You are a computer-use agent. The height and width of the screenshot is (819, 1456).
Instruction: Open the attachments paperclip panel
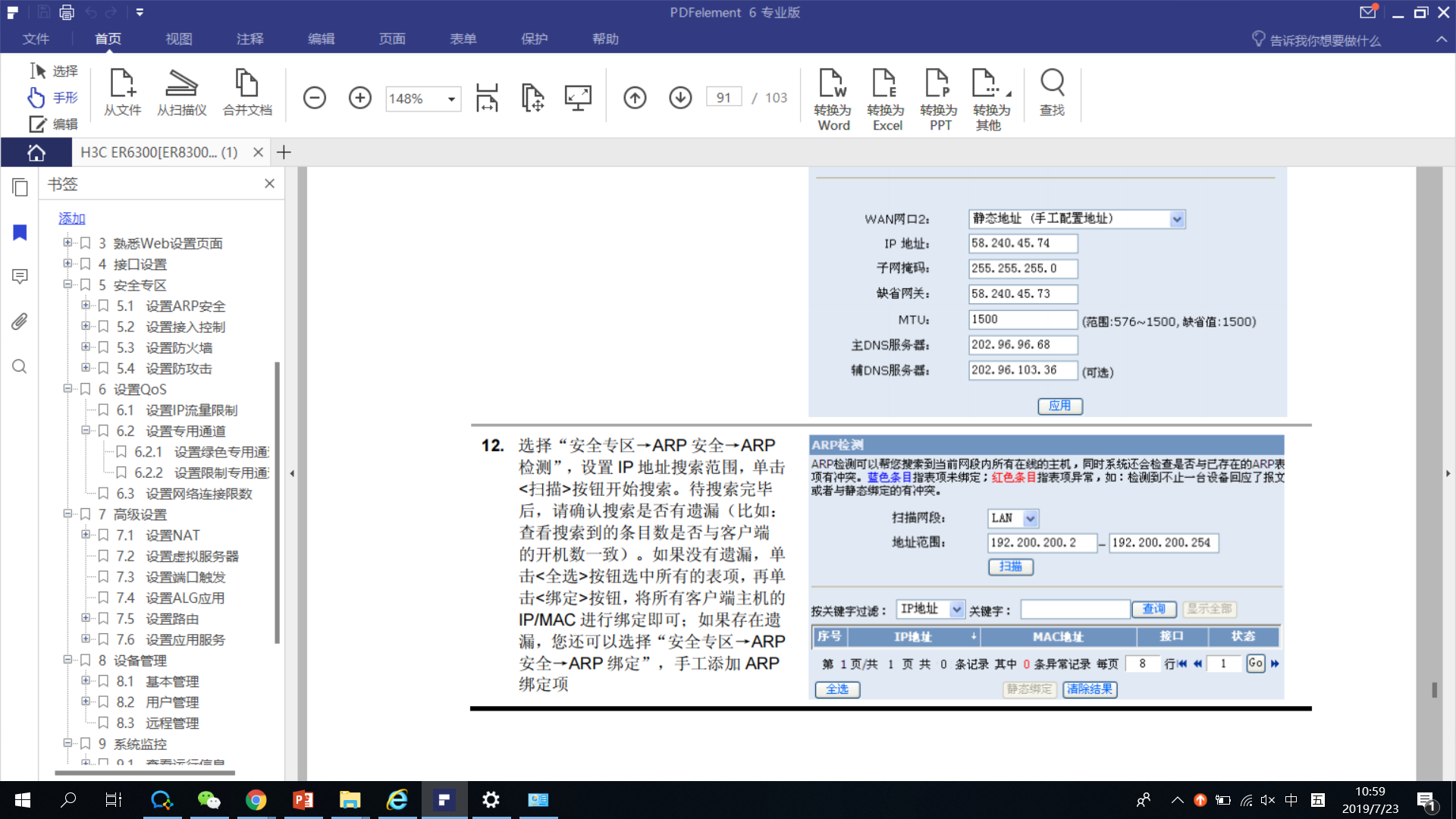tap(20, 322)
